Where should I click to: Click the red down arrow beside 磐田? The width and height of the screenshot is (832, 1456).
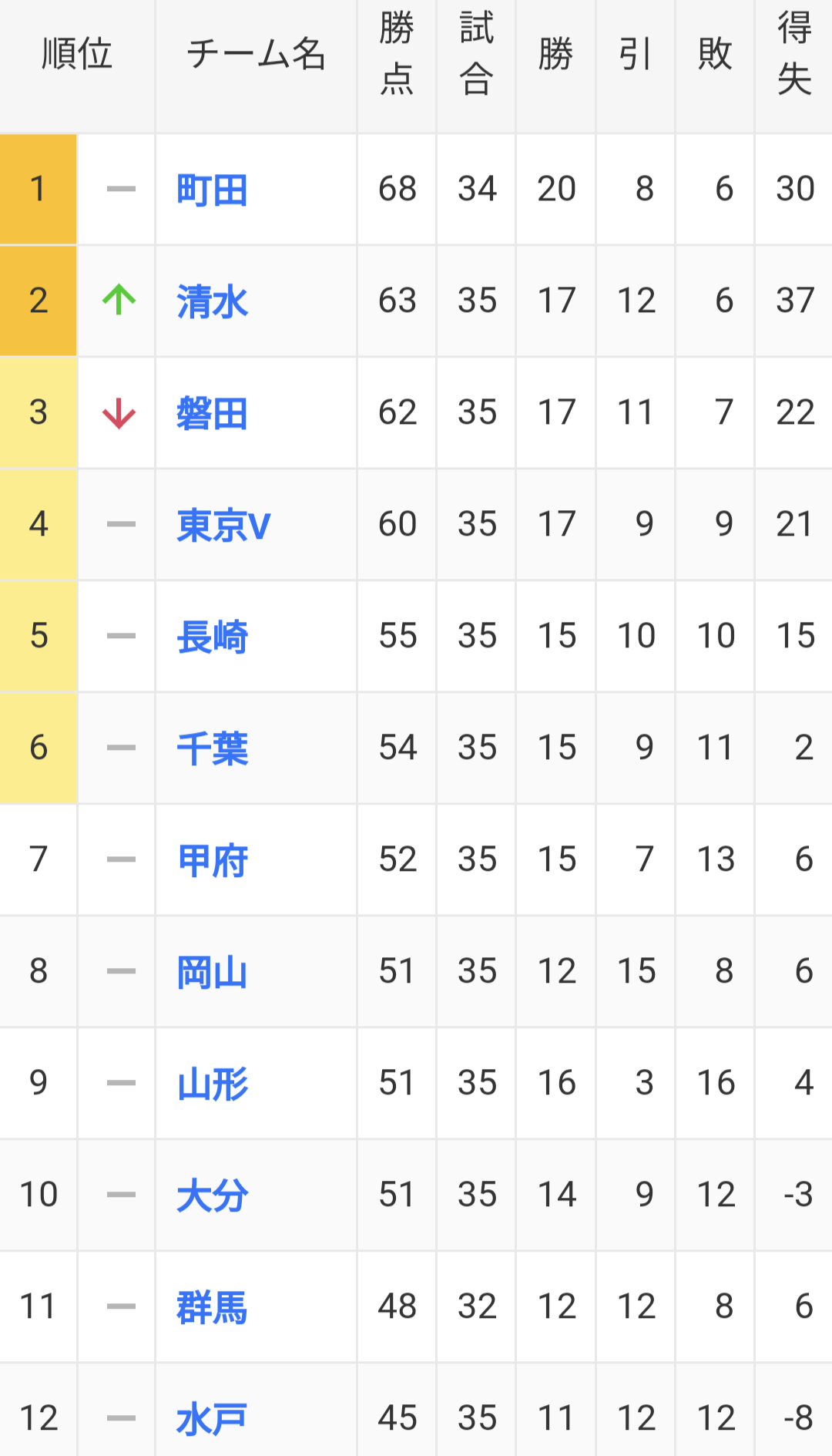coord(119,413)
